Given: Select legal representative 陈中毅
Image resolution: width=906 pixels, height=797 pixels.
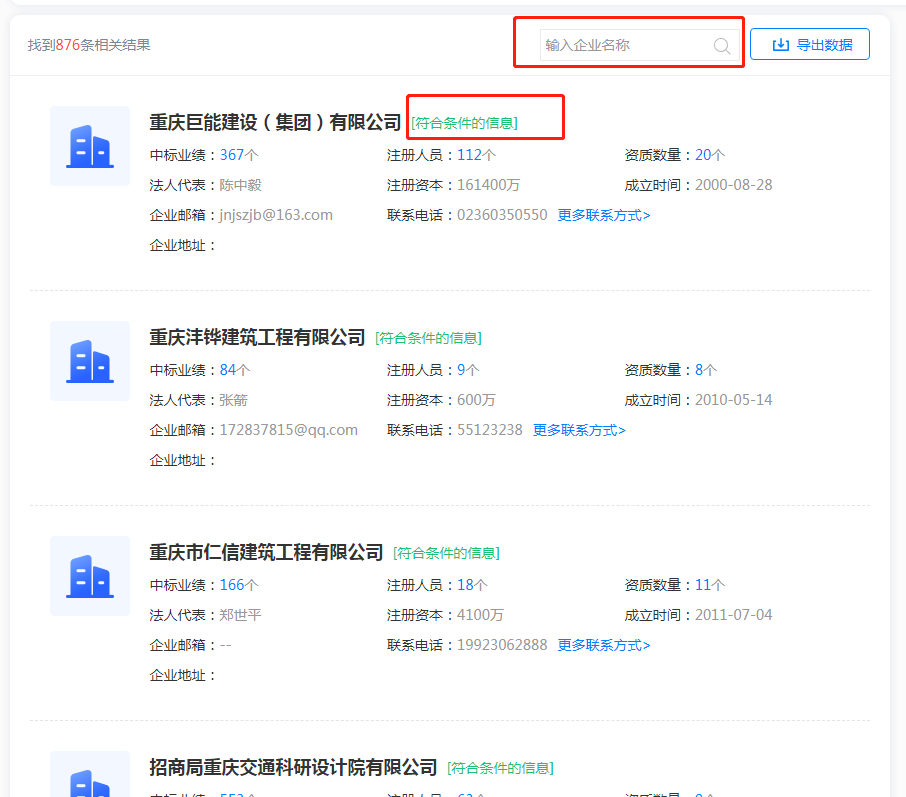Looking at the screenshot, I should pos(240,185).
